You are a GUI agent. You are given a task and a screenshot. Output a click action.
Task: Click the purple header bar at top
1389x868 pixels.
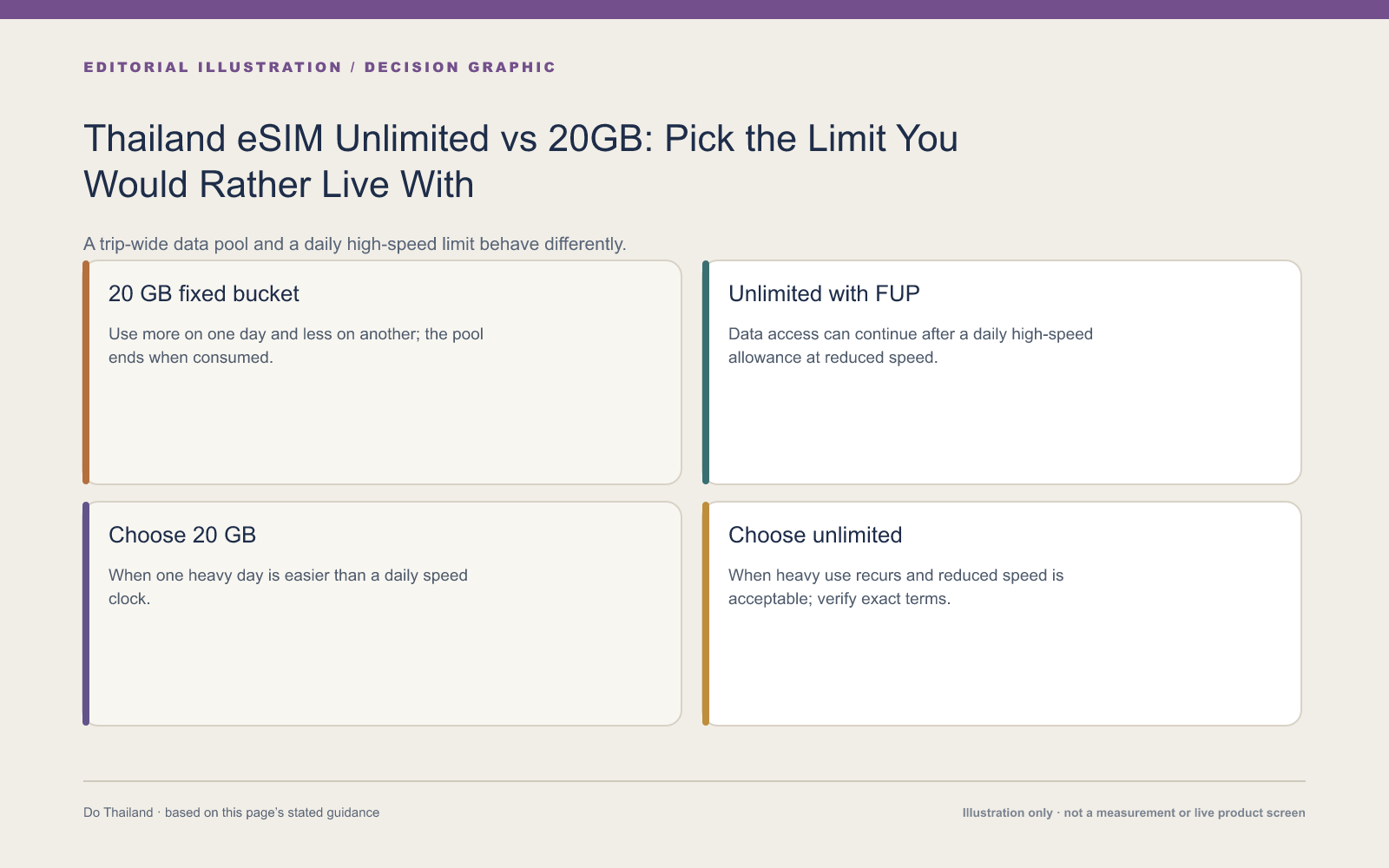(694, 10)
